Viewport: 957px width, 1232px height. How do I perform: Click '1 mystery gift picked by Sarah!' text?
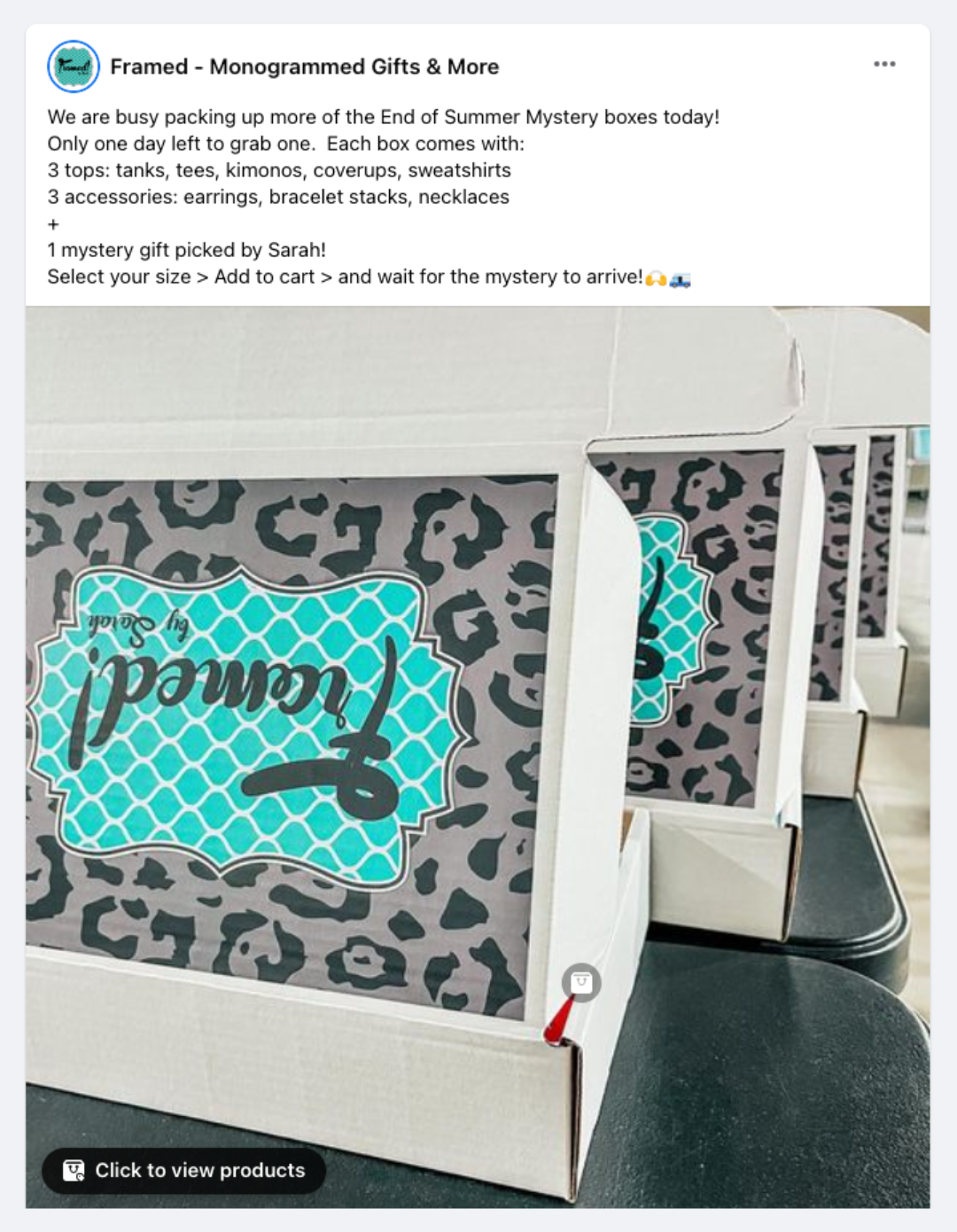click(187, 250)
